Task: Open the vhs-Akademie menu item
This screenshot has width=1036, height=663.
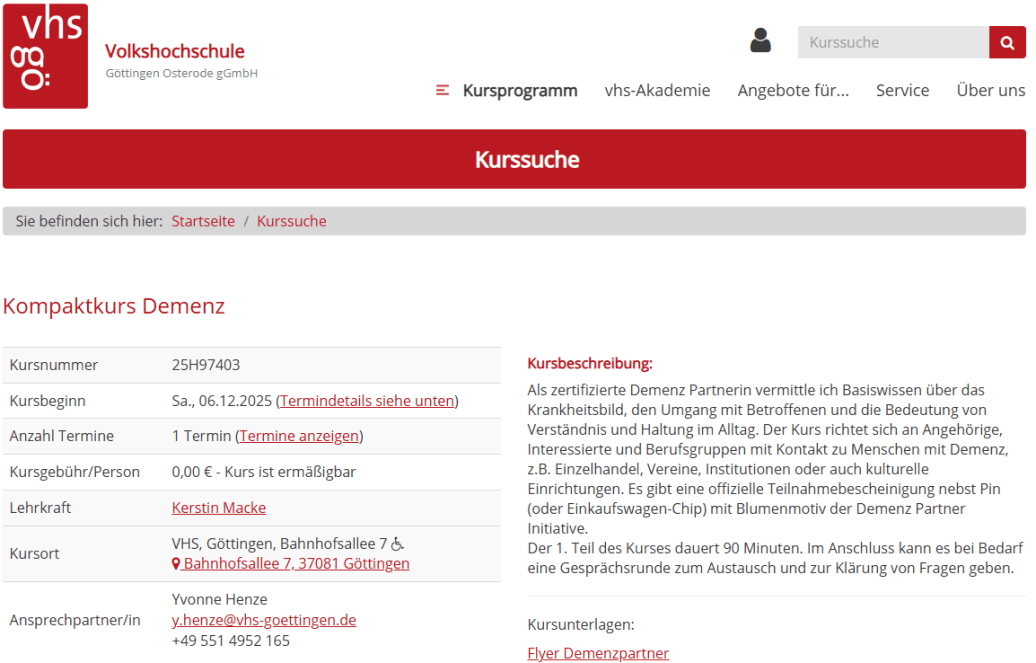Action: [657, 91]
